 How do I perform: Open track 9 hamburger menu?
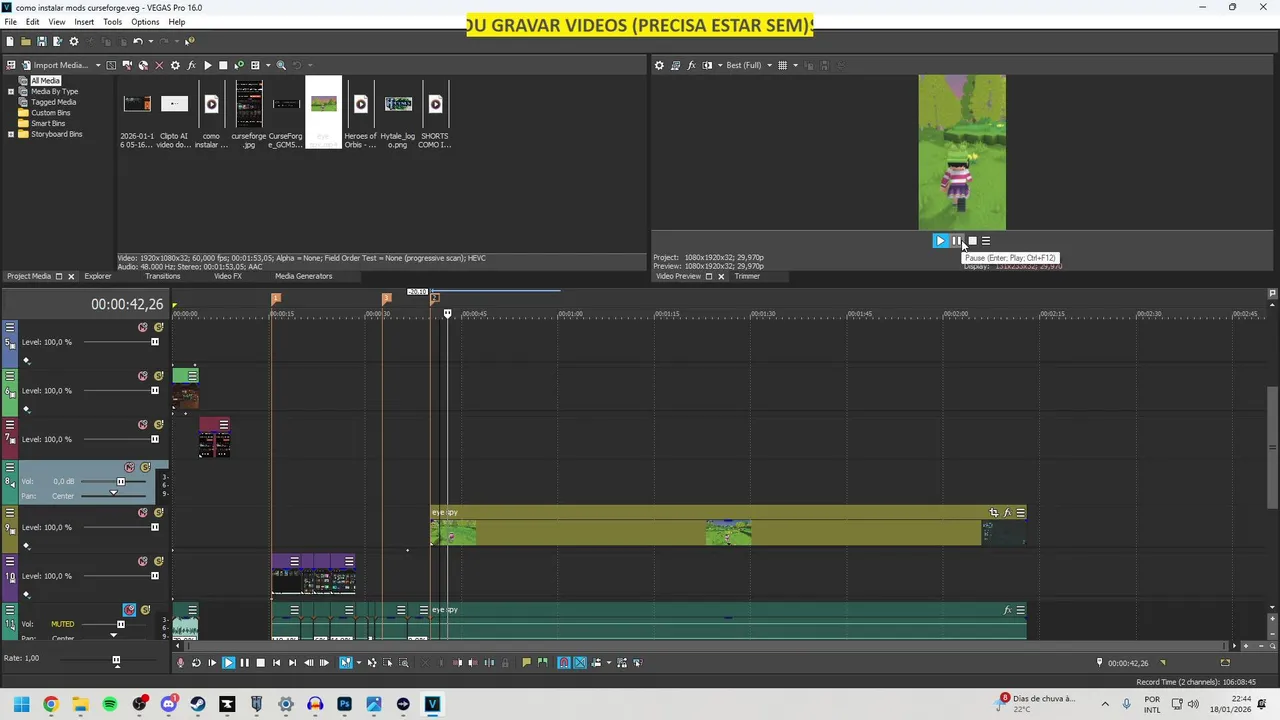10,513
